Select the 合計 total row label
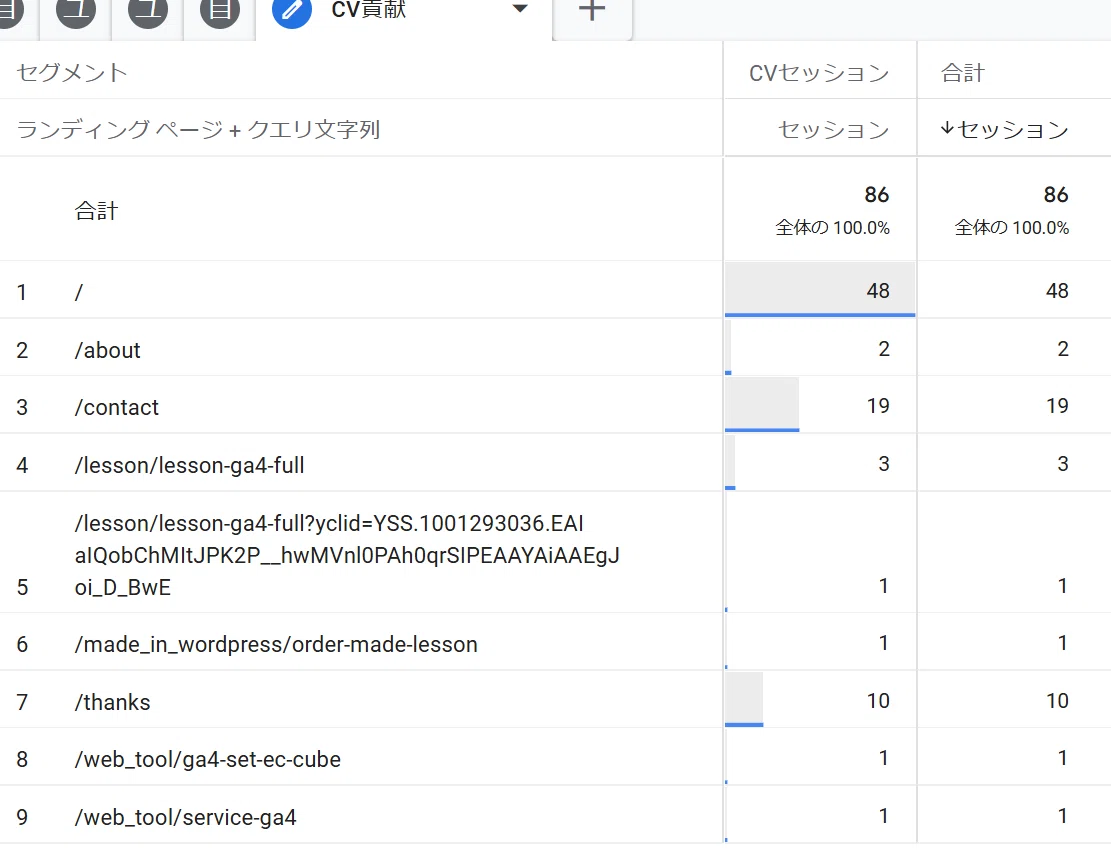 point(96,210)
